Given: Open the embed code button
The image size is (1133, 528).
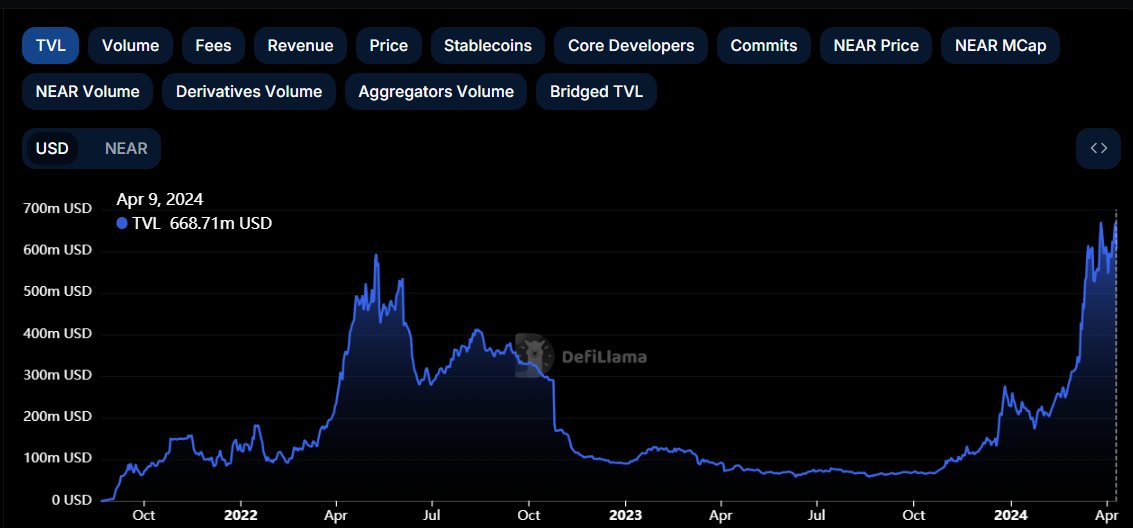Looking at the screenshot, I should point(1098,149).
